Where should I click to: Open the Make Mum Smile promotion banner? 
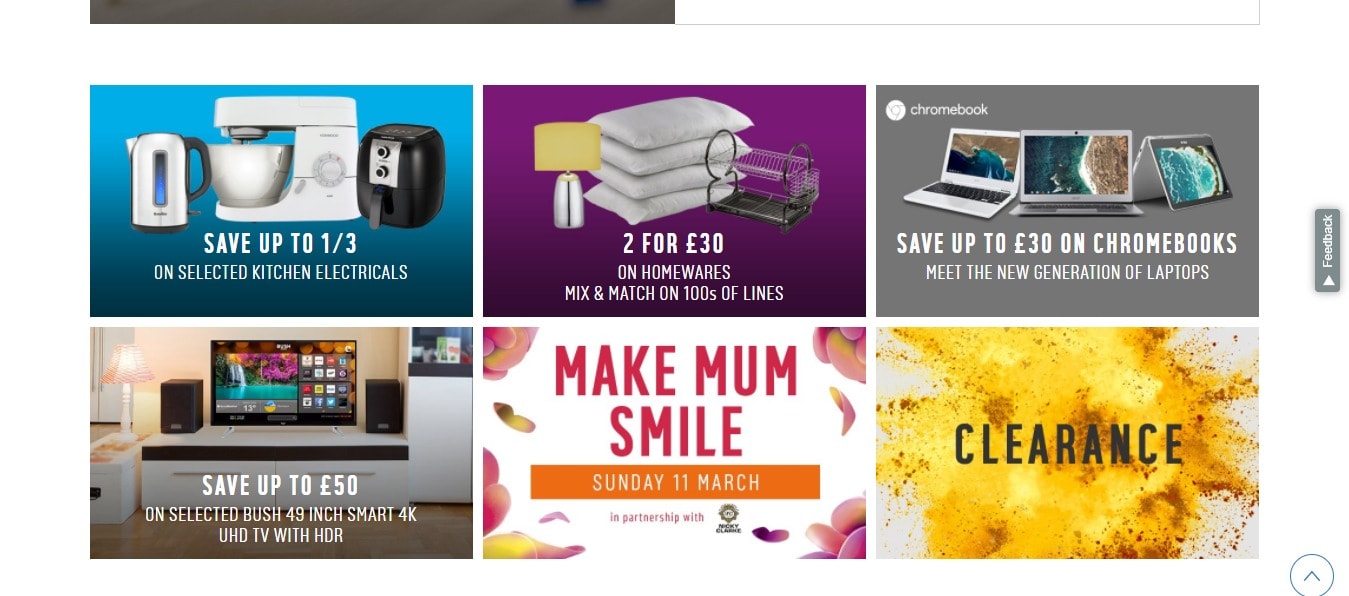(674, 443)
